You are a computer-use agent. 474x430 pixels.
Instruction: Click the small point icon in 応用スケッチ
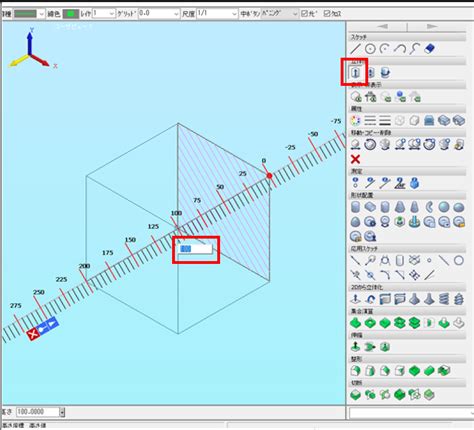point(429,260)
